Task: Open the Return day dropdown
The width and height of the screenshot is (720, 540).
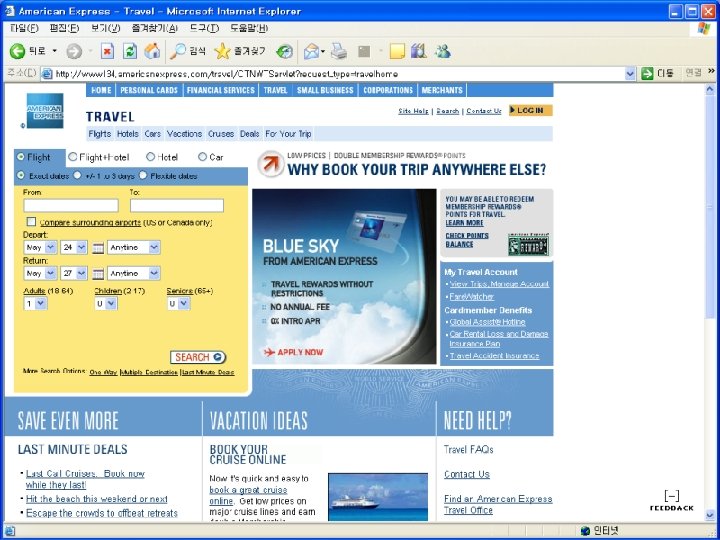Action: click(x=74, y=274)
